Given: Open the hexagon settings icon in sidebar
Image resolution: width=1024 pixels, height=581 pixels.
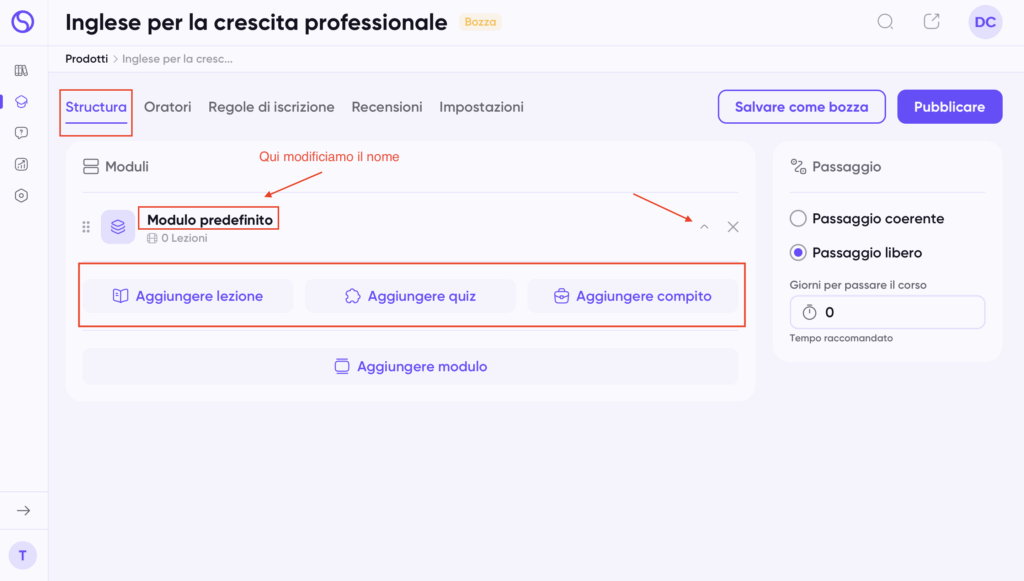Looking at the screenshot, I should (22, 196).
